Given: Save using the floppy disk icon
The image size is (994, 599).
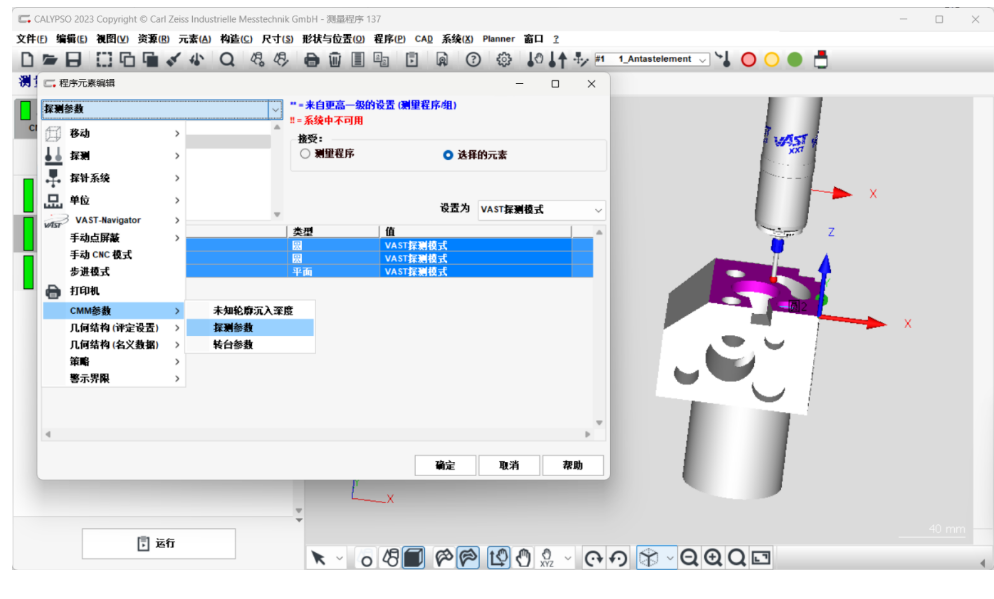Looking at the screenshot, I should tap(74, 60).
